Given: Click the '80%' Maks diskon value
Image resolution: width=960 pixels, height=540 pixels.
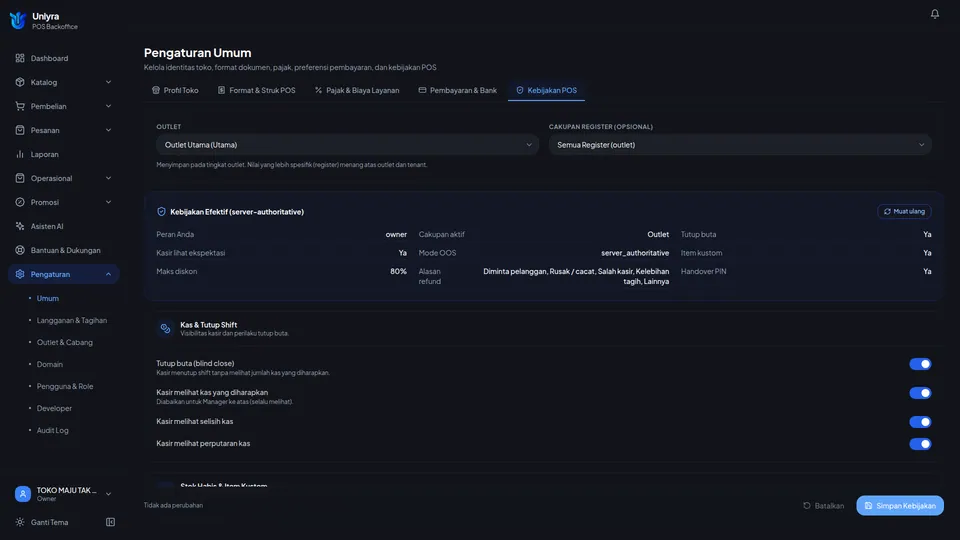Looking at the screenshot, I should pyautogui.click(x=398, y=271).
